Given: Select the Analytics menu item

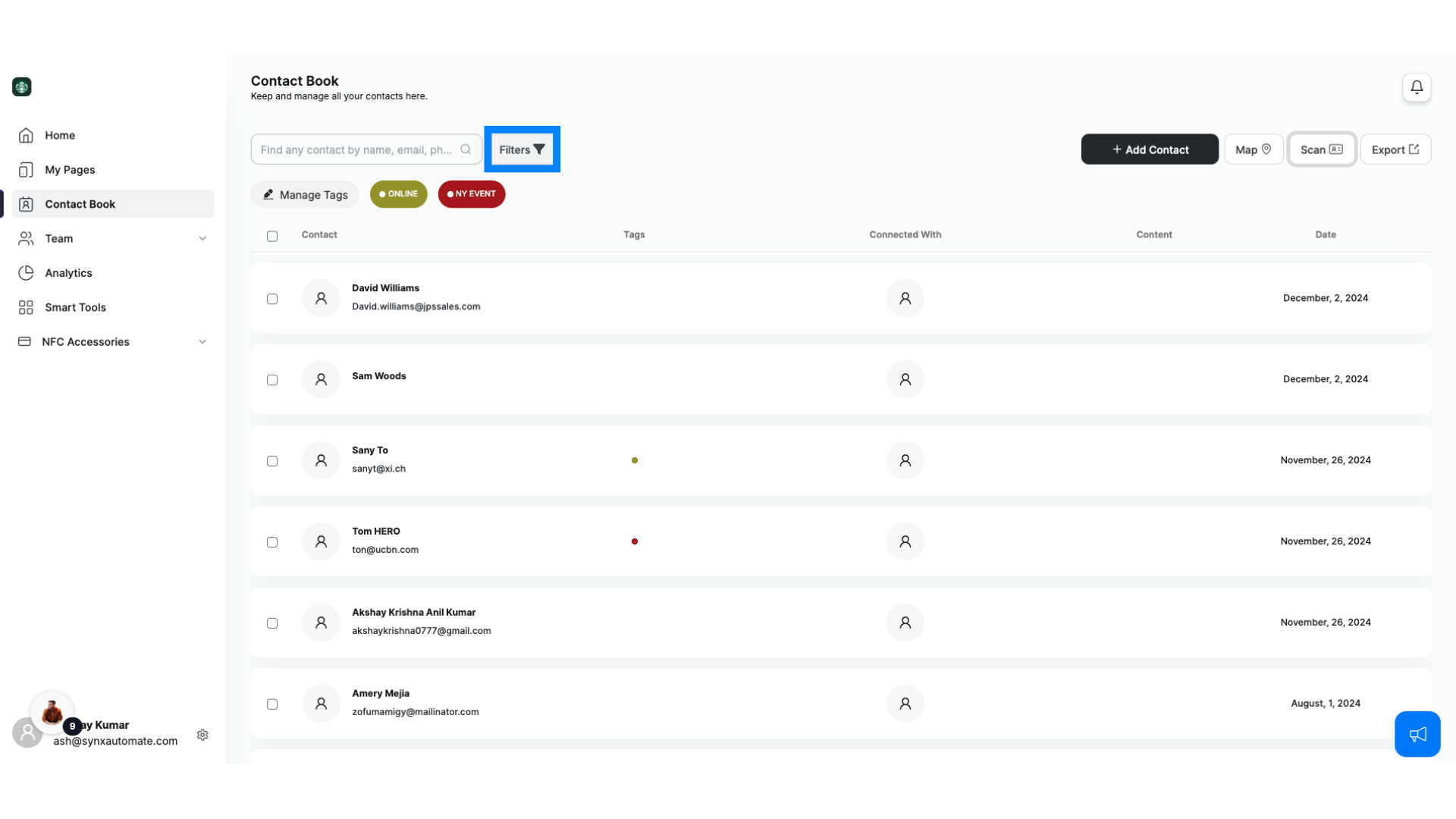Looking at the screenshot, I should click(x=68, y=272).
